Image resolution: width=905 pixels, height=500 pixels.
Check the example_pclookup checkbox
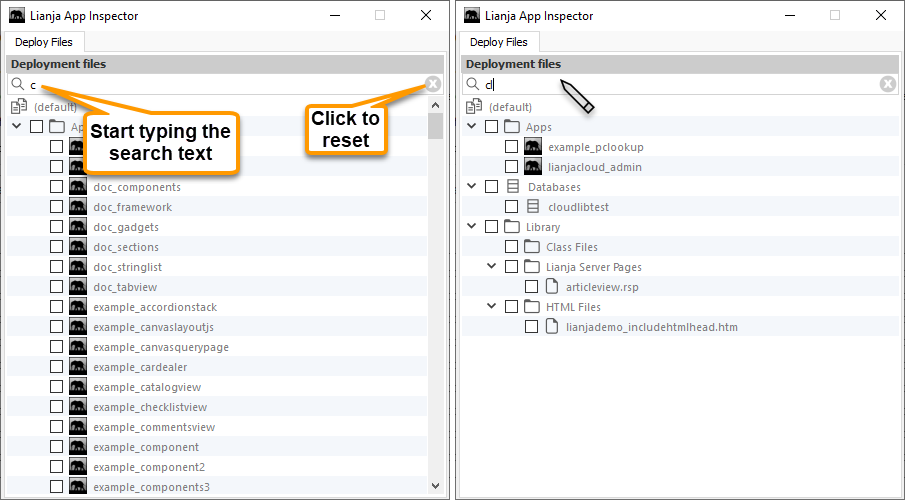[x=511, y=147]
